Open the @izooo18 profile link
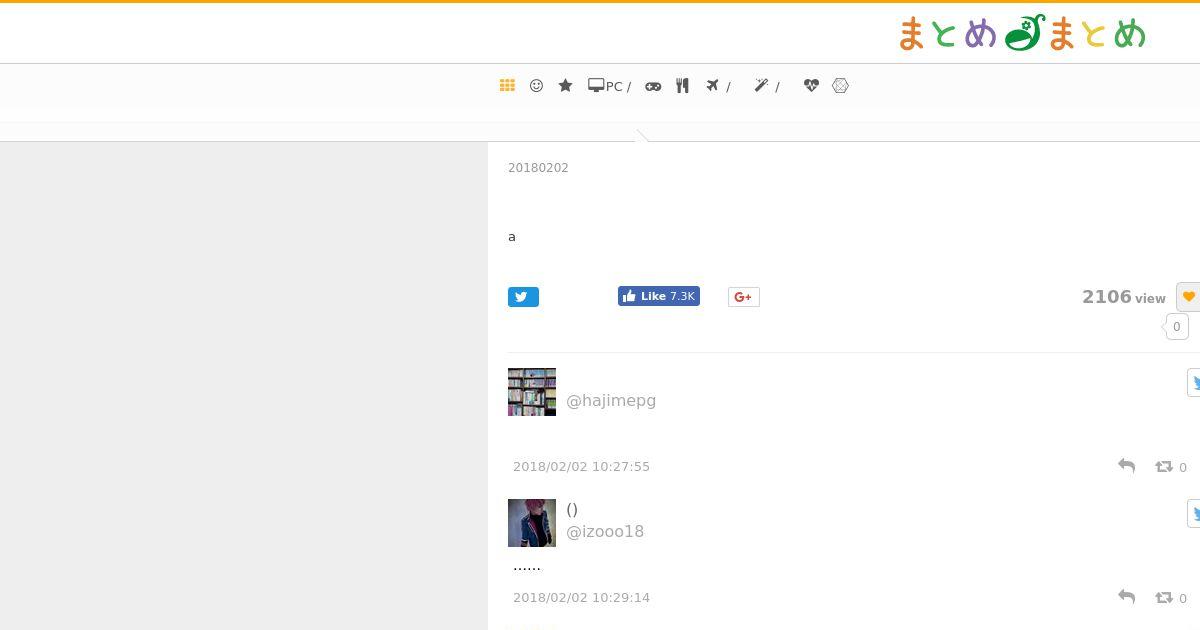1200x630 pixels. pyautogui.click(x=605, y=531)
